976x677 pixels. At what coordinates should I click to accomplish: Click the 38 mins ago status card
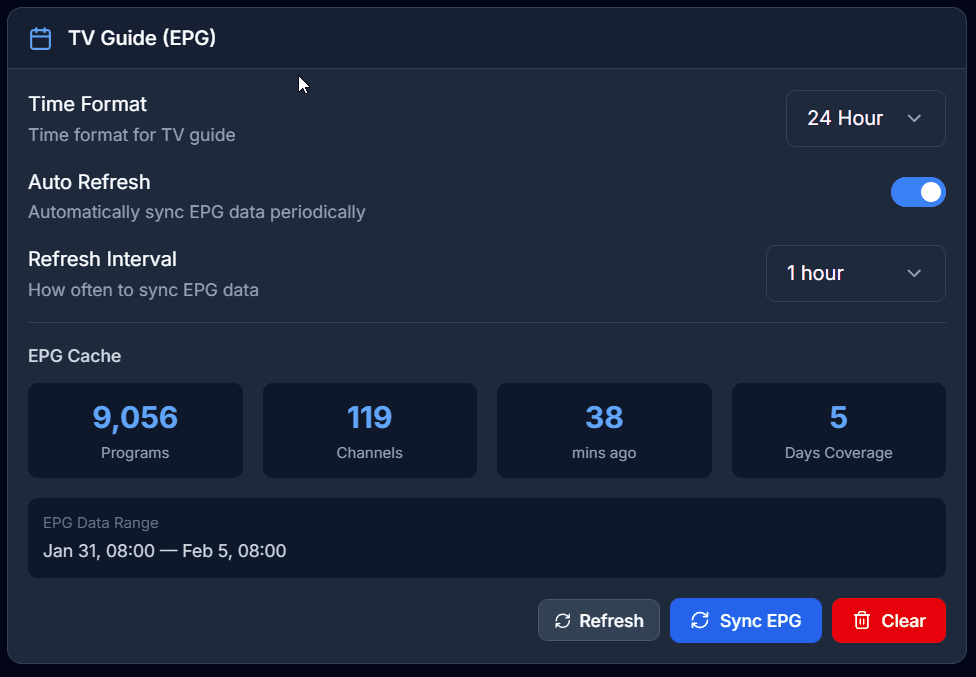point(604,430)
